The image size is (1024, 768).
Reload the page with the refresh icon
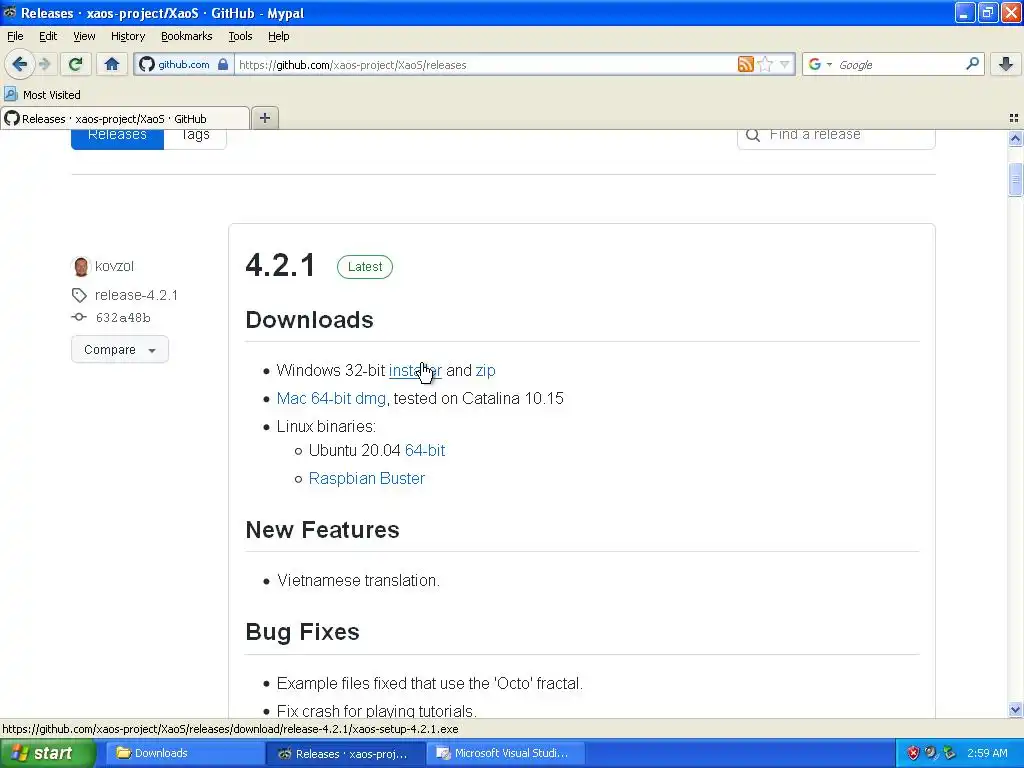click(x=75, y=64)
